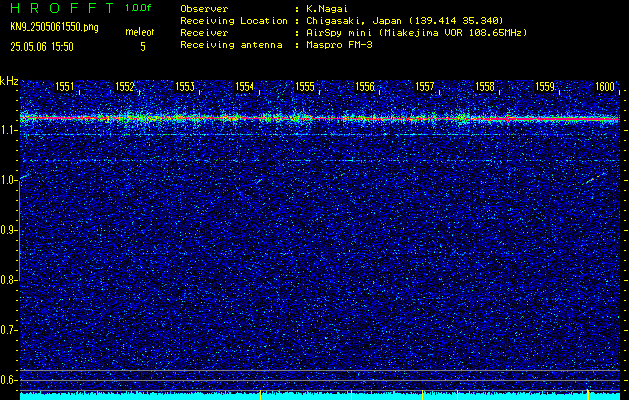Click the last yellow bottom marker before 1600
This screenshot has width=629, height=400.
[588, 395]
